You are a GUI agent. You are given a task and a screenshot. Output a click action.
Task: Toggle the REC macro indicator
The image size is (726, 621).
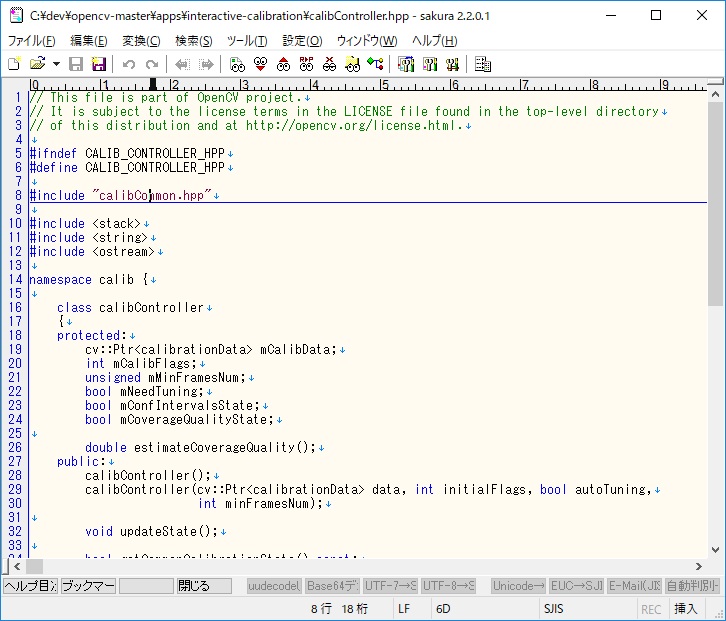tap(651, 608)
